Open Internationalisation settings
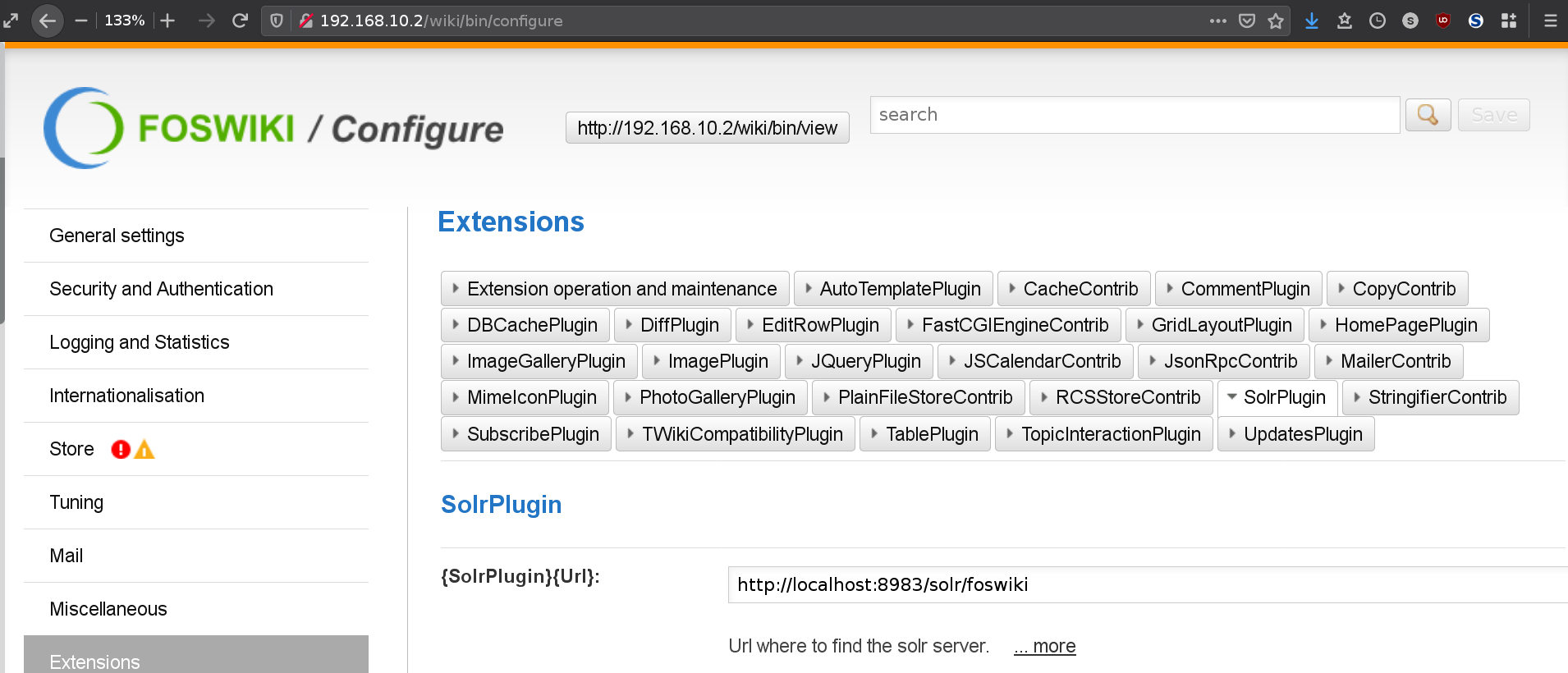 coord(196,396)
